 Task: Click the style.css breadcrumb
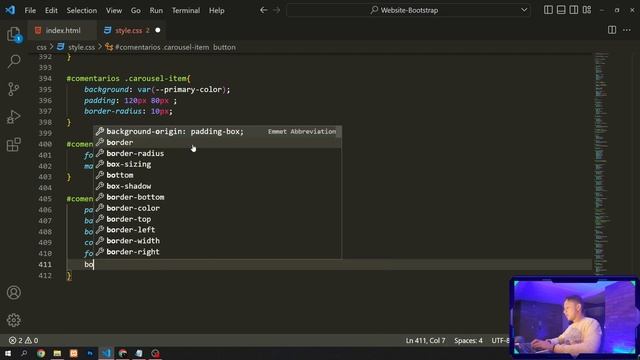pyautogui.click(x=81, y=47)
